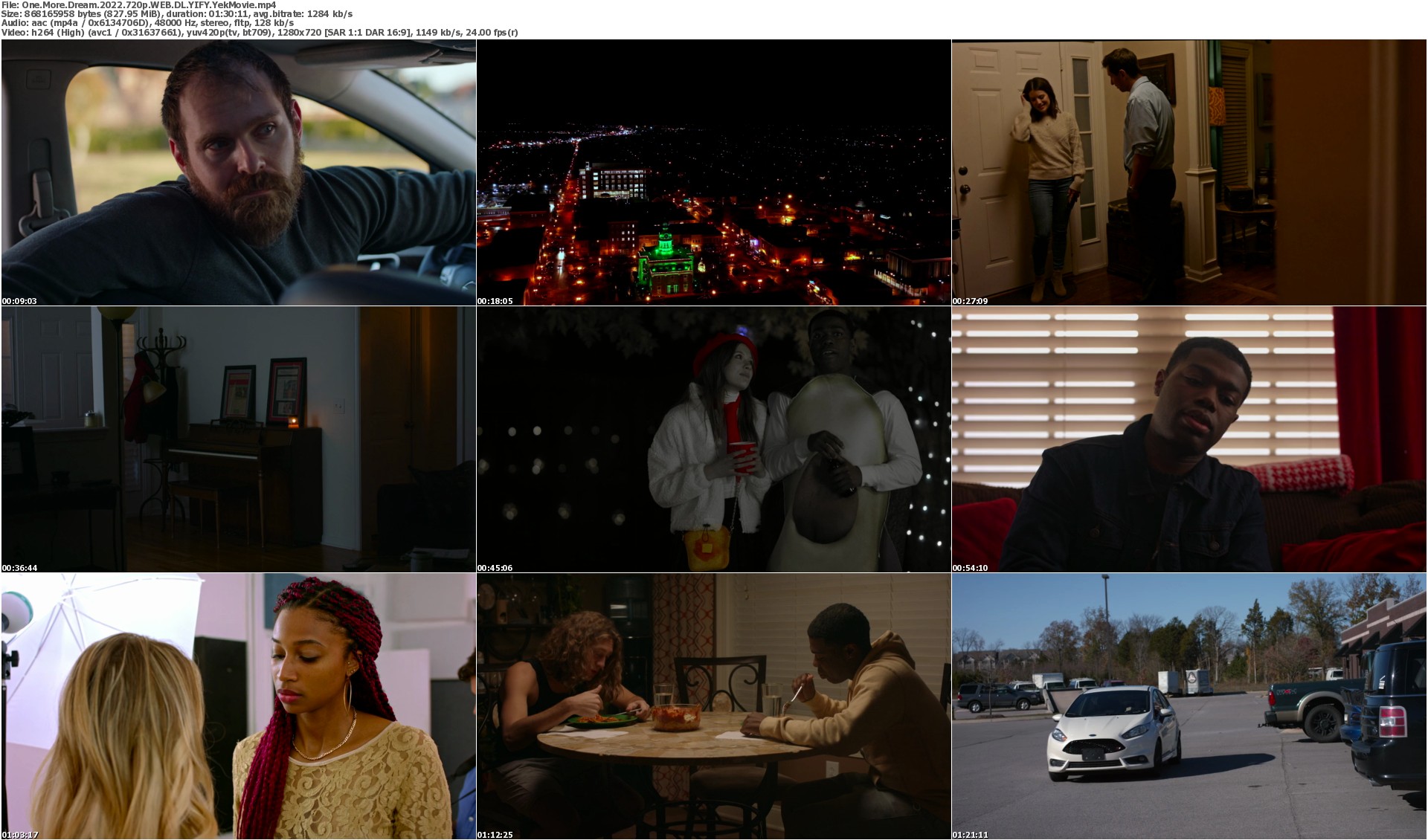Click the 00:27:09 timestamp label
The width and height of the screenshot is (1428, 840).
pos(970,301)
